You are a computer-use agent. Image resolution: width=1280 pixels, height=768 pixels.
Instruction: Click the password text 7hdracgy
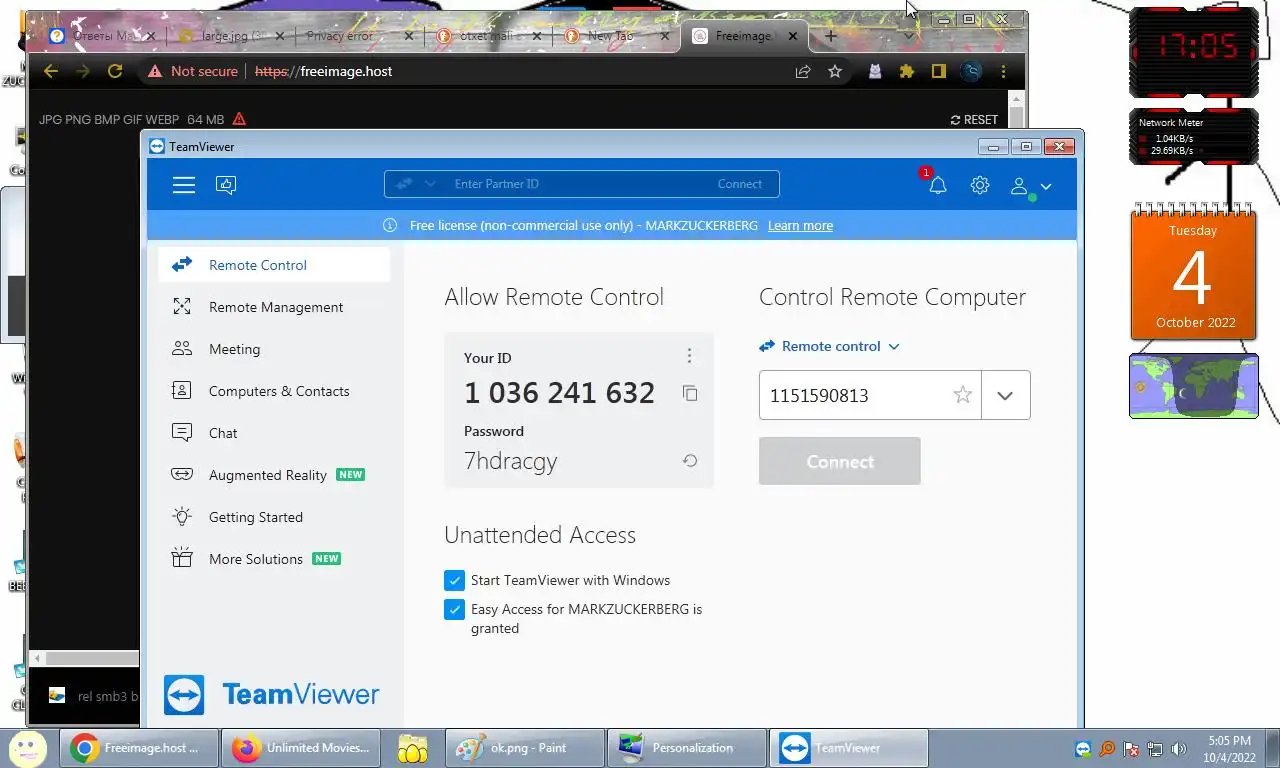[x=510, y=461]
